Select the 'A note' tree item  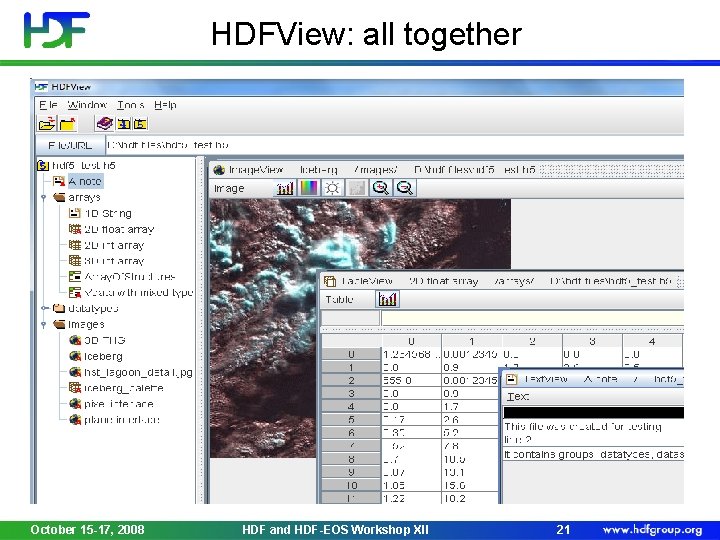pyautogui.click(x=85, y=181)
